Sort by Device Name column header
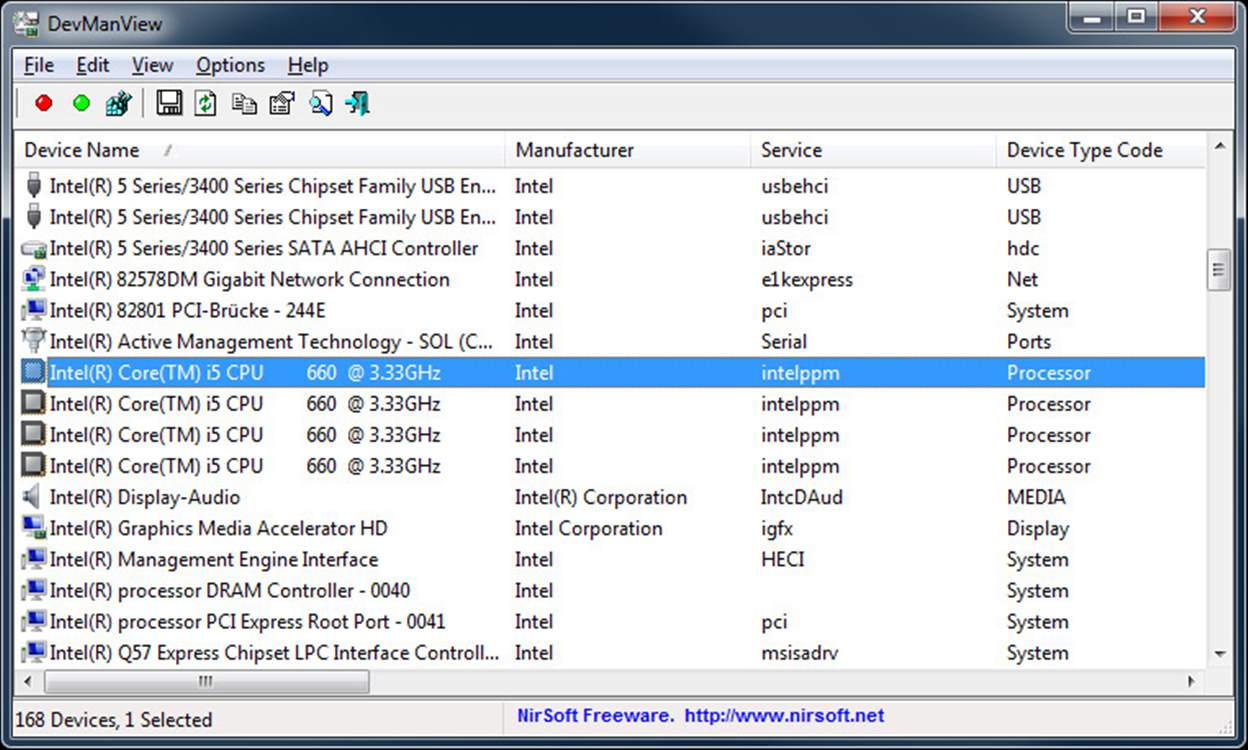Image resolution: width=1248 pixels, height=750 pixels. [x=260, y=150]
